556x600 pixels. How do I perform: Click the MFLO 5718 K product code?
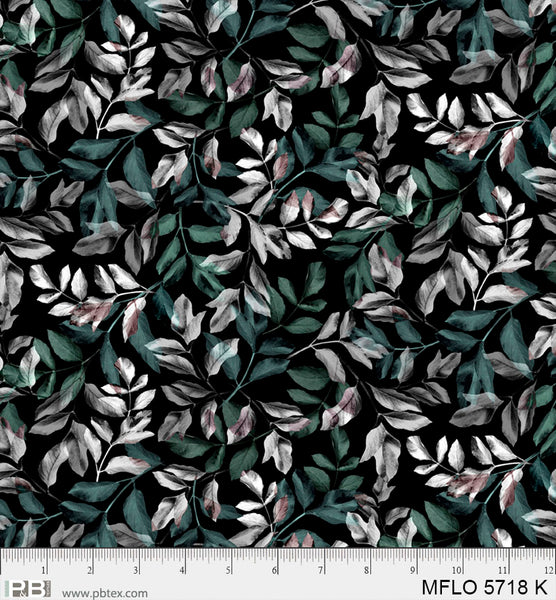click(485, 587)
